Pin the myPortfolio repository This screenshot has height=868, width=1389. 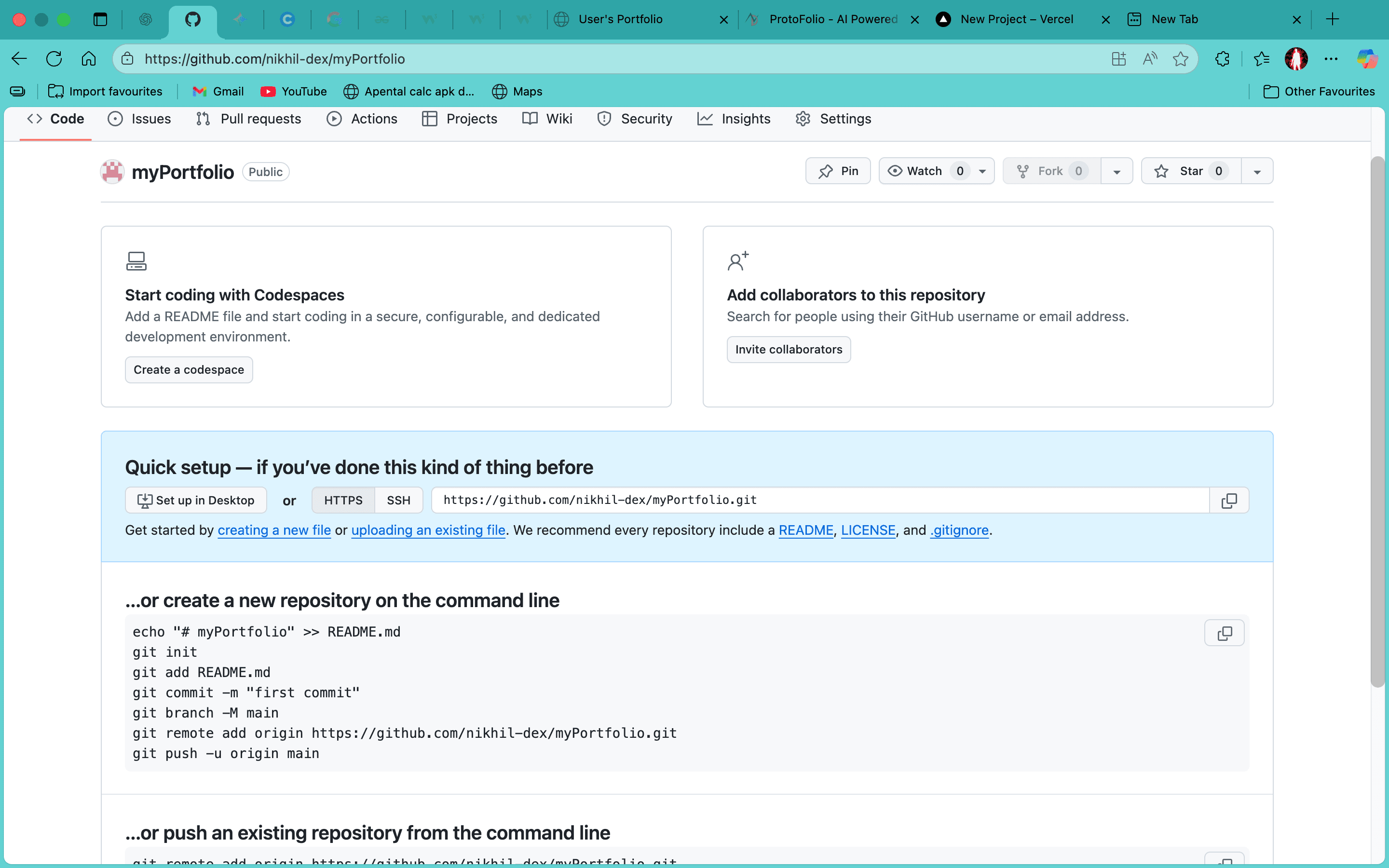pyautogui.click(x=838, y=171)
